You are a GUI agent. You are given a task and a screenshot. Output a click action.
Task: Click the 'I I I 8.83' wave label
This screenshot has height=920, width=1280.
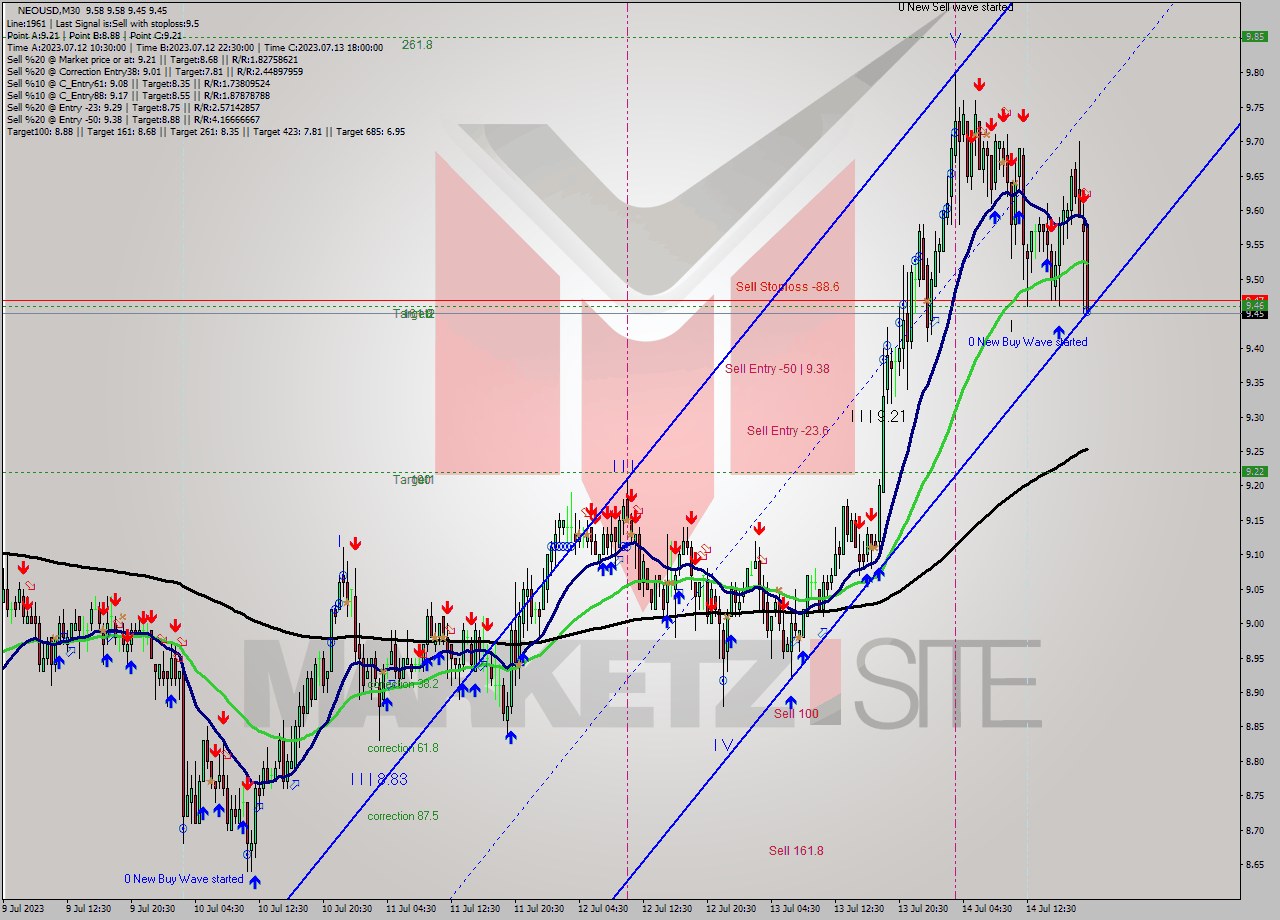pyautogui.click(x=379, y=779)
